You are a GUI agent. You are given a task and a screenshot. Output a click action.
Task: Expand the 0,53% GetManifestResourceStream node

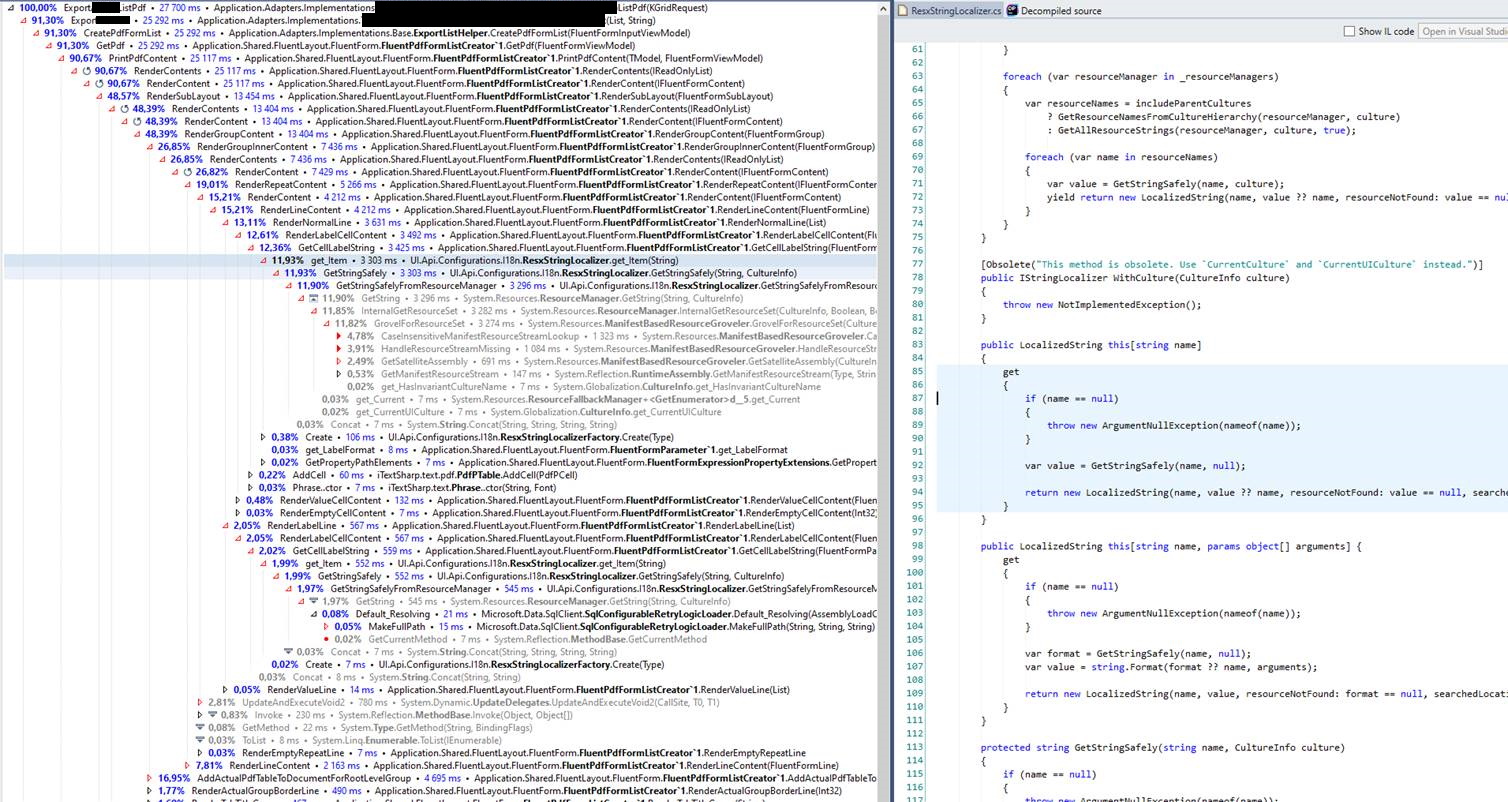click(x=339, y=374)
